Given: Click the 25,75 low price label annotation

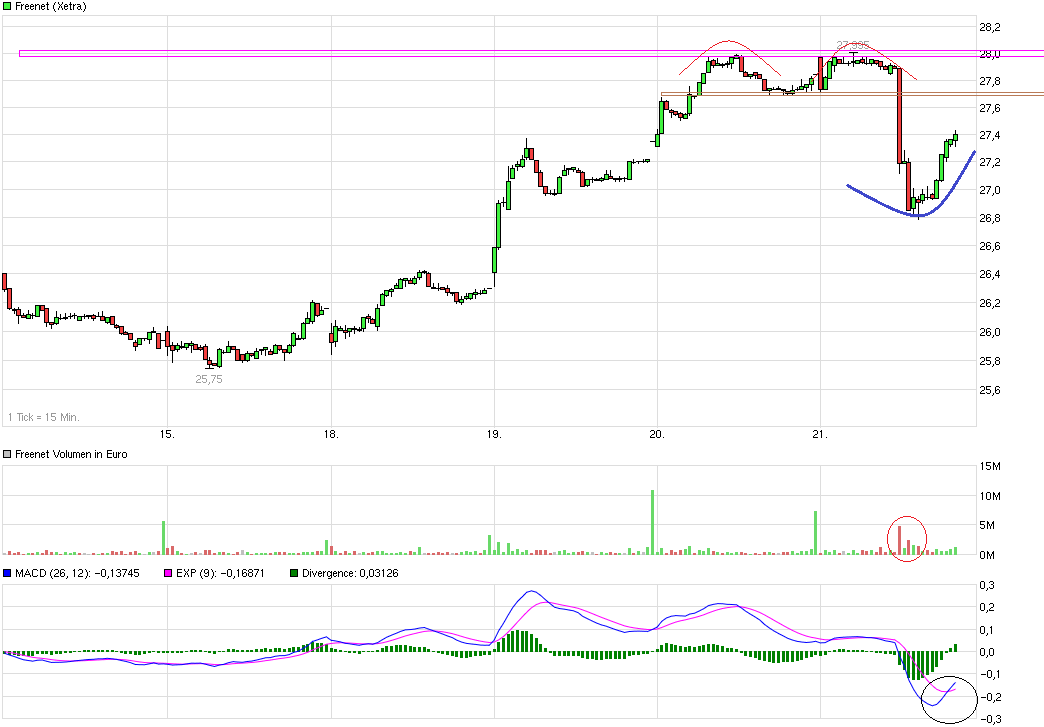Looking at the screenshot, I should point(208,378).
